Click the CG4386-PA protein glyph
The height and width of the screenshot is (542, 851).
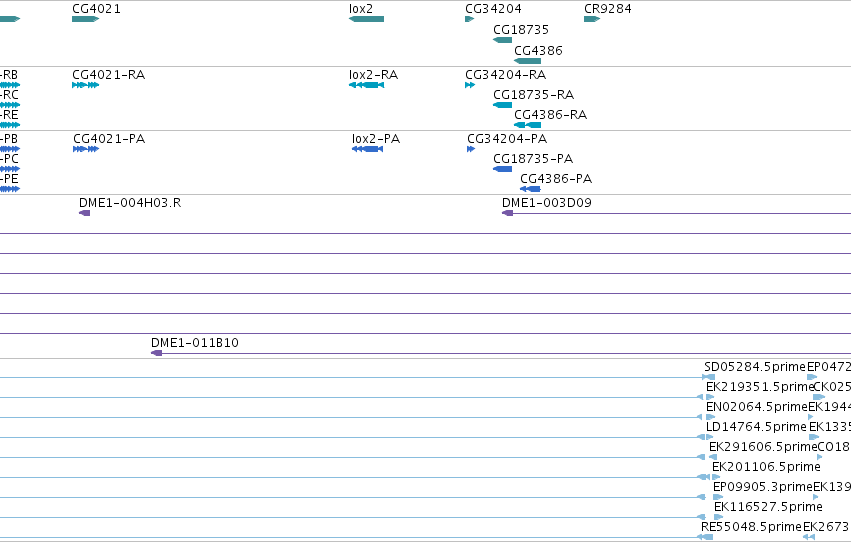pos(530,189)
